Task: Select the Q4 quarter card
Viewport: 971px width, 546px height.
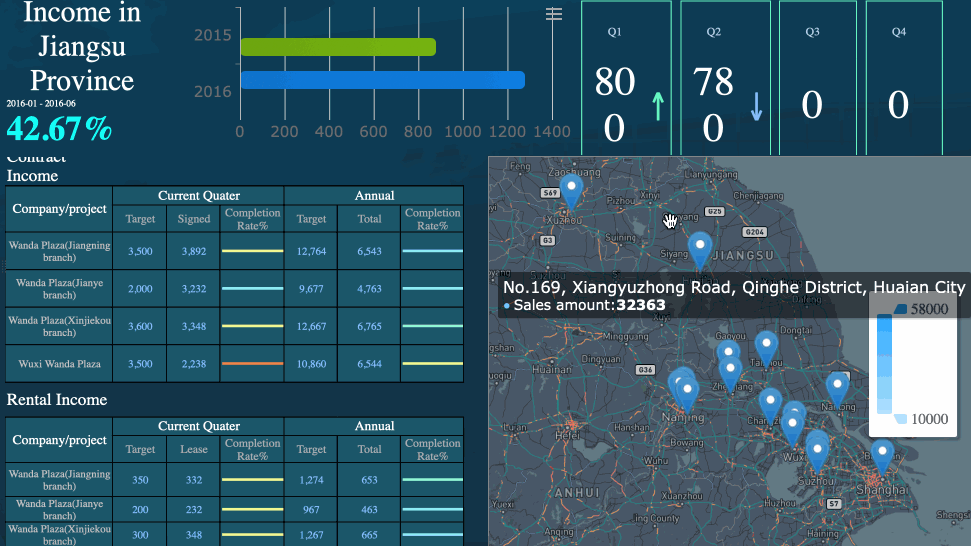Action: (x=904, y=77)
